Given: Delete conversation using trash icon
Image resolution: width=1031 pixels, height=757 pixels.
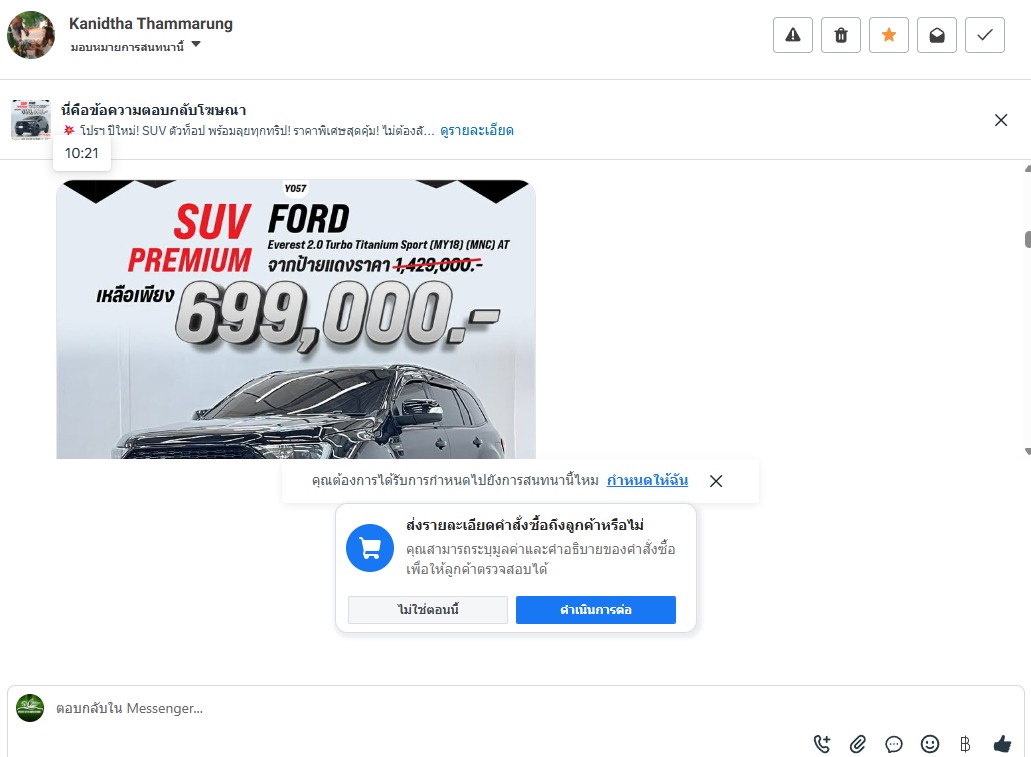Looking at the screenshot, I should point(841,35).
